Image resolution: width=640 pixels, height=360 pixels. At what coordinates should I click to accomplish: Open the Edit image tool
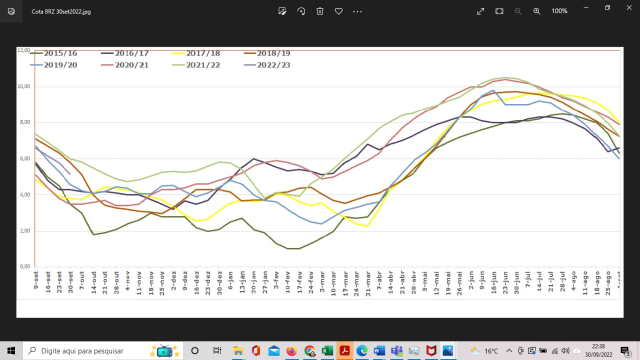(x=282, y=11)
